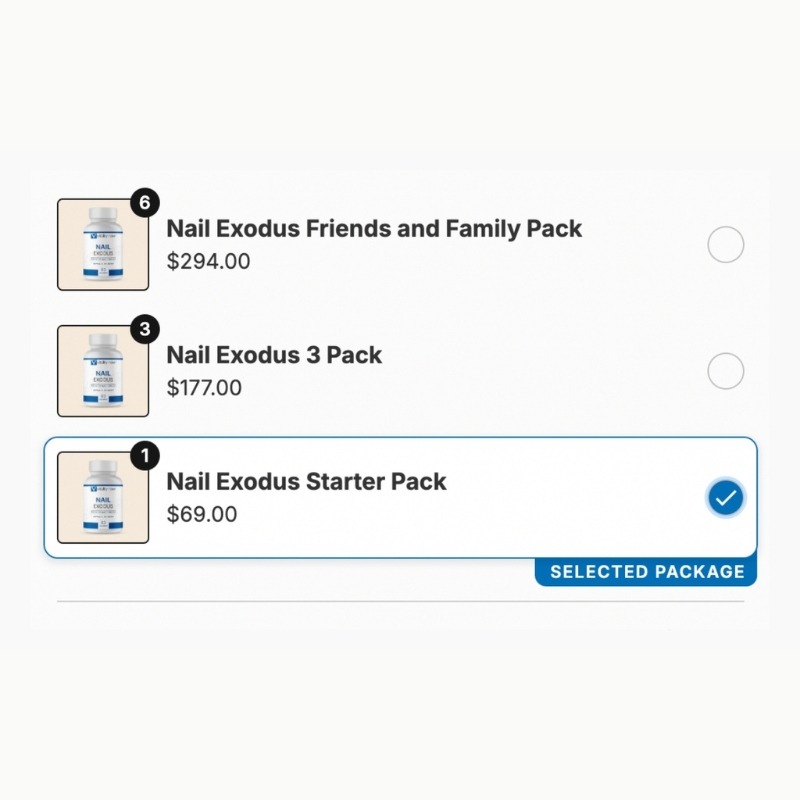800x800 pixels.
Task: Click the Starter Pack bottle thumbnail
Action: click(x=103, y=497)
